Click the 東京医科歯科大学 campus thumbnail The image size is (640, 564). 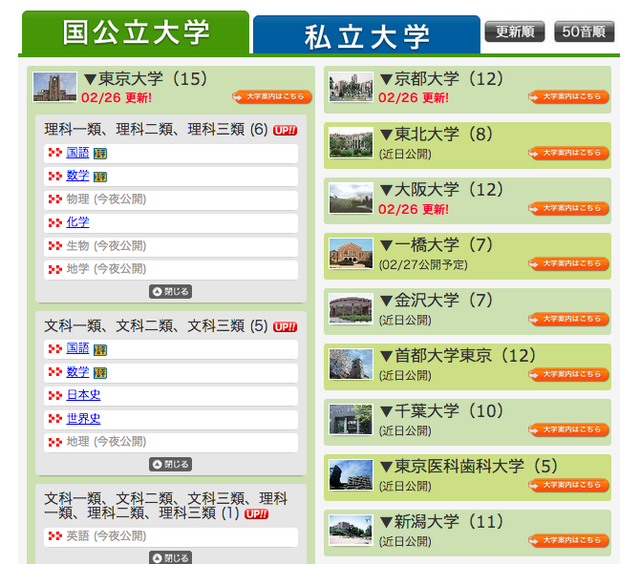click(351, 475)
